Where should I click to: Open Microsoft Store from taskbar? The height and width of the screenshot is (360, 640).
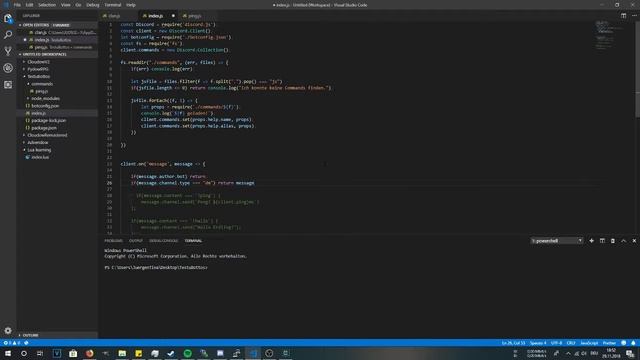tap(73, 353)
